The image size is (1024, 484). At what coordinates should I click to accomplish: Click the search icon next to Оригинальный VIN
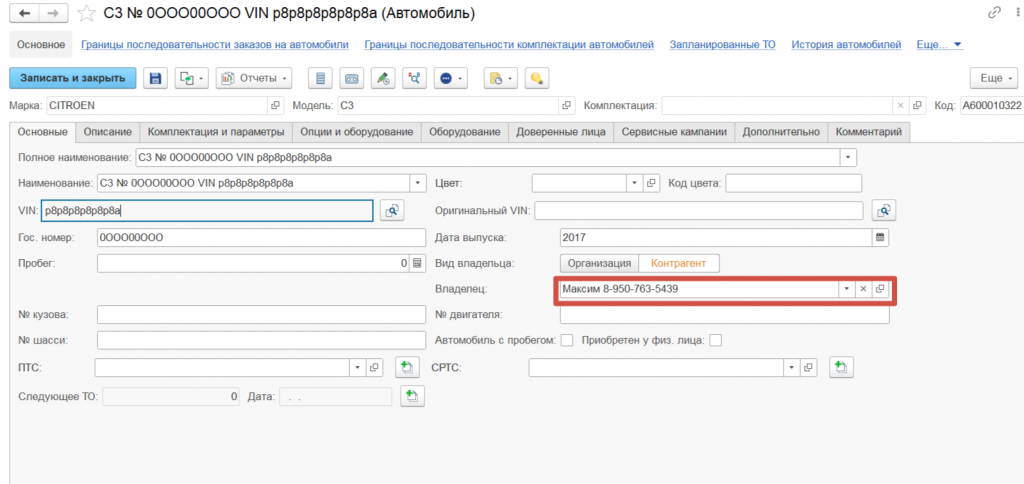tap(882, 210)
